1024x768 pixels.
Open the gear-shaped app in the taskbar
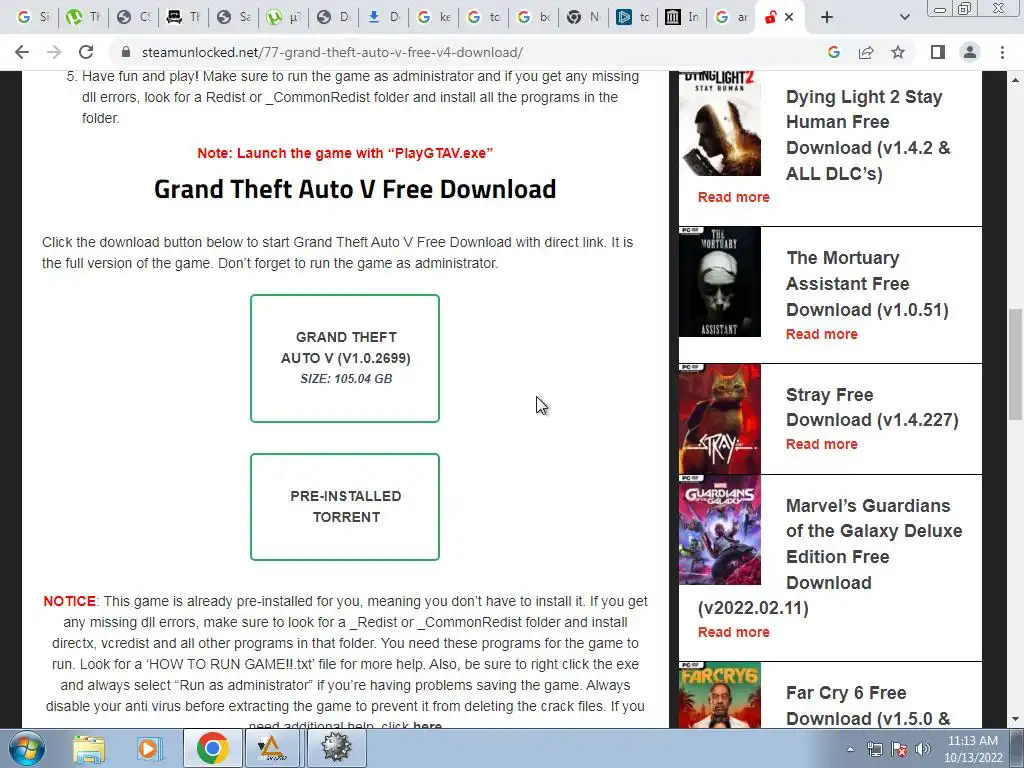pos(336,748)
